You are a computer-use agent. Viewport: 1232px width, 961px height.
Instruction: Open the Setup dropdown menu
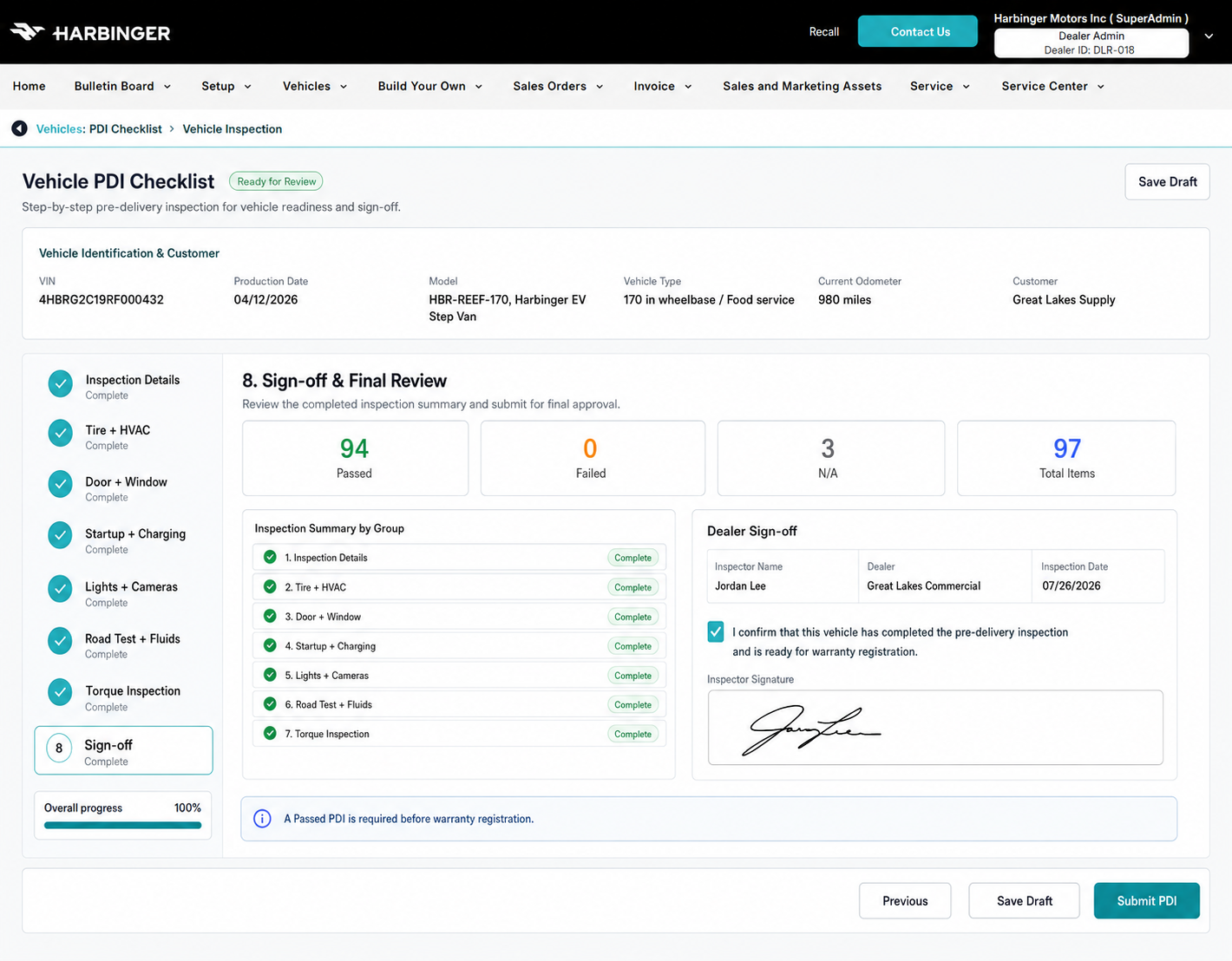point(226,86)
